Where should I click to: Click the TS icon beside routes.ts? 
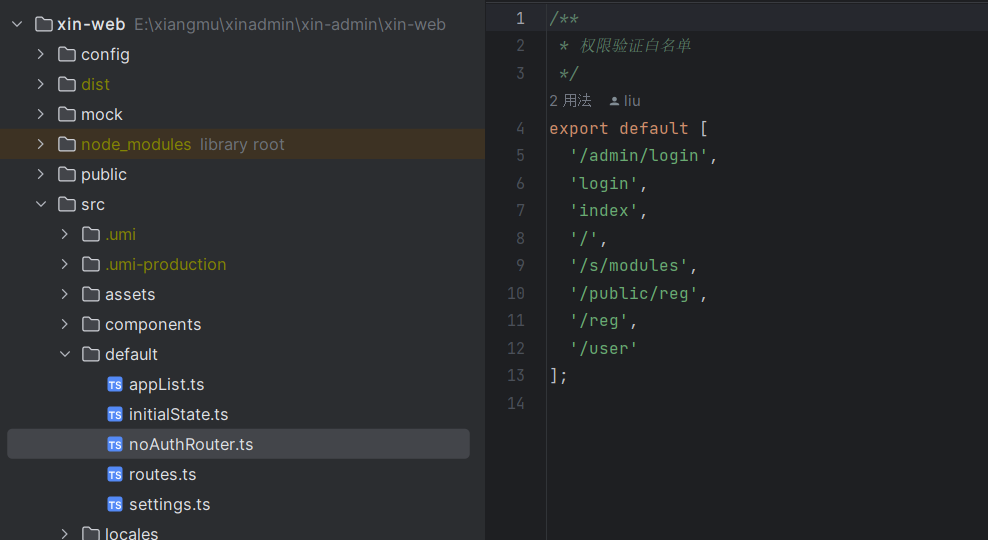click(x=115, y=475)
